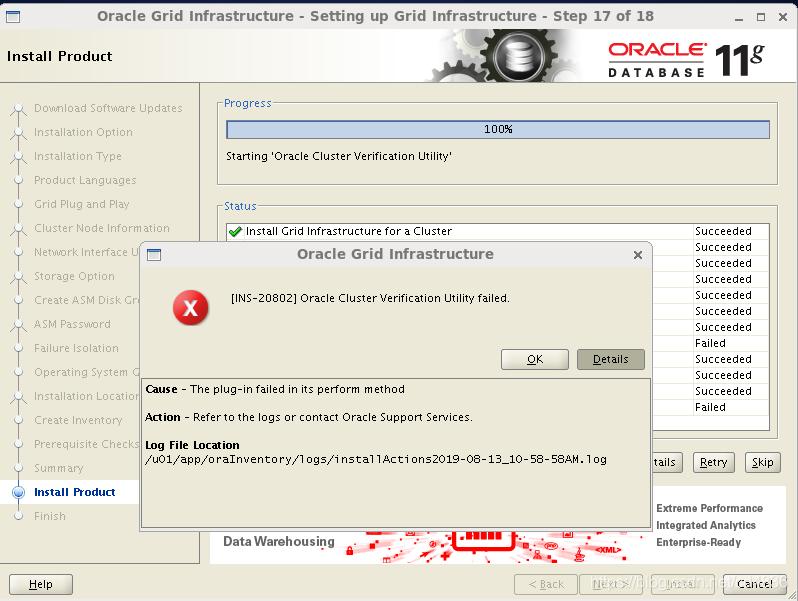The height and width of the screenshot is (601, 798).
Task: Select Install Product step in sidebar
Action: [x=74, y=492]
